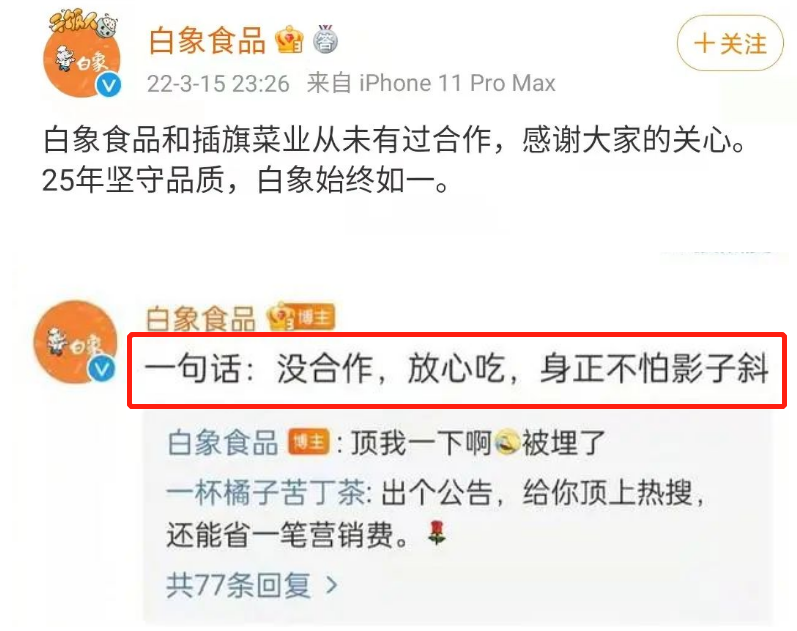Tap 来自 iPhone 11 Pro Max source label
Viewport: 797px width, 631px height.
(431, 83)
